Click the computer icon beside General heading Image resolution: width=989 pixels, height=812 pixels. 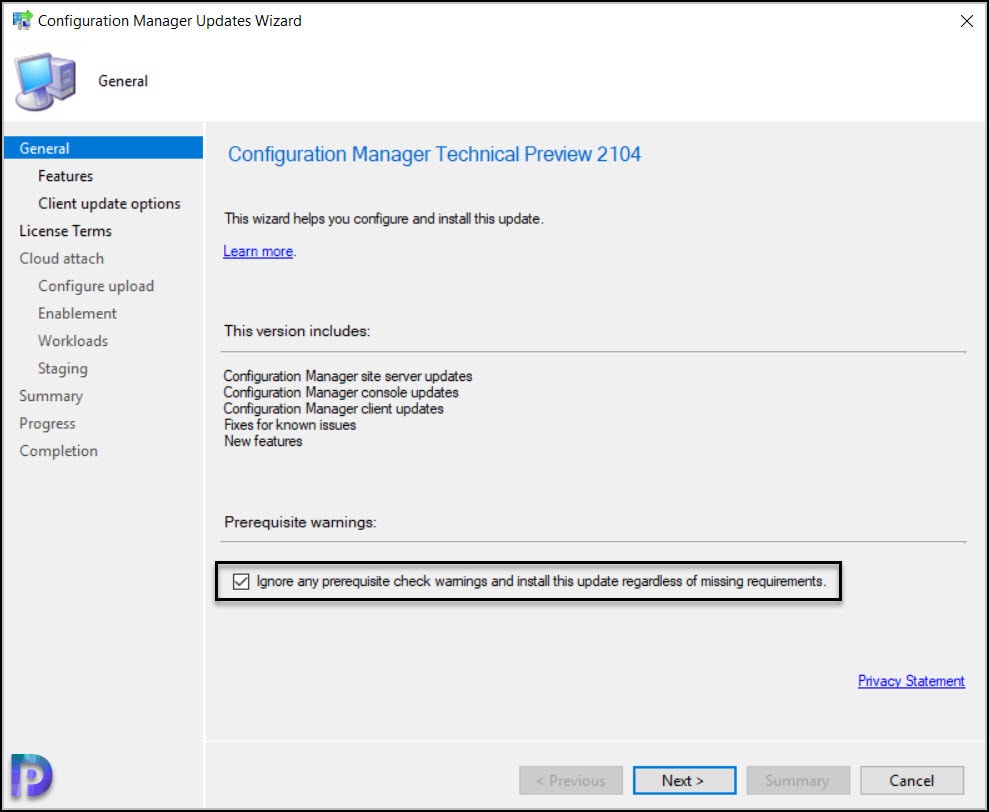click(x=45, y=82)
